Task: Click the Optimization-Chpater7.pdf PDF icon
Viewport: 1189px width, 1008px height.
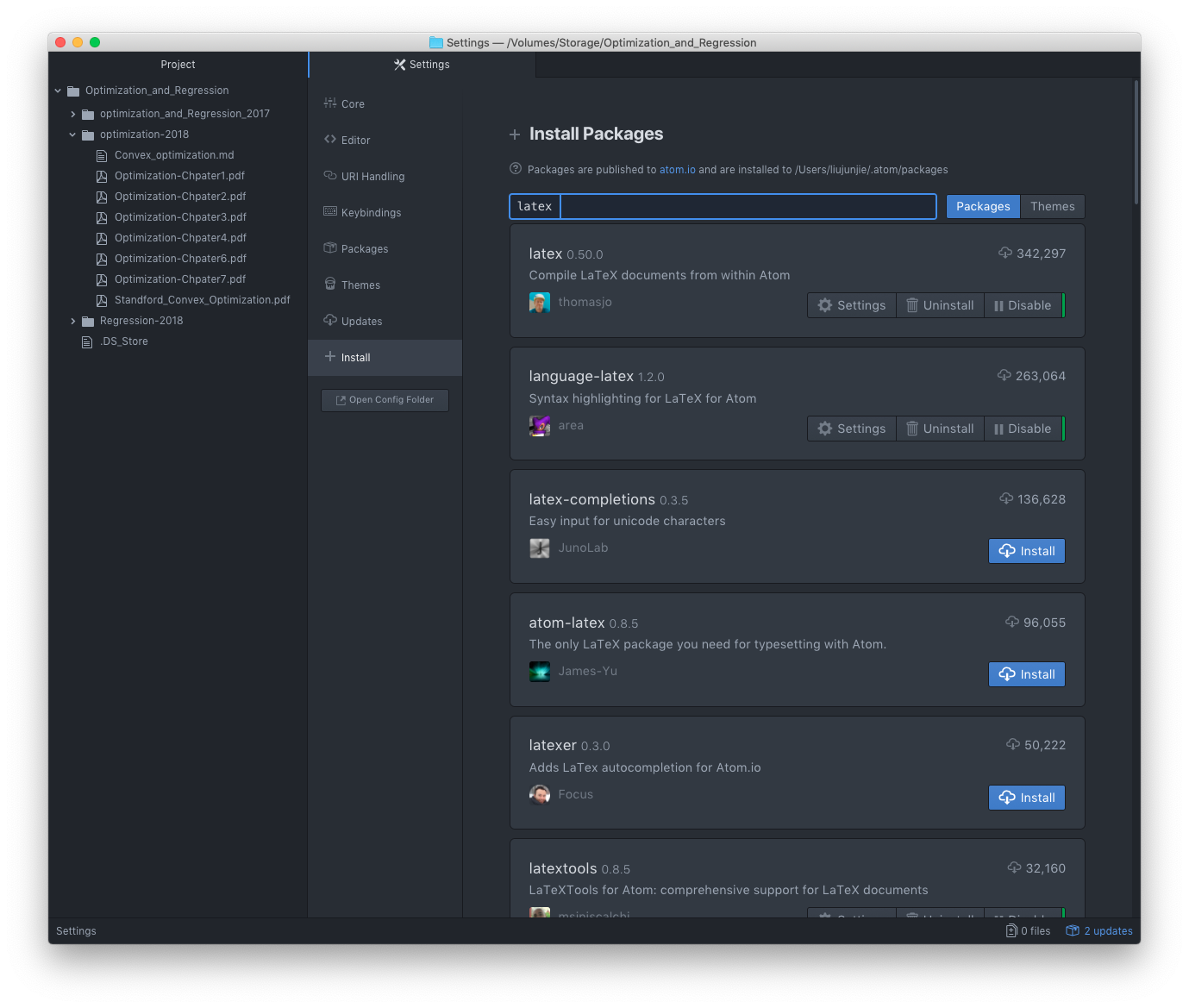Action: point(102,279)
